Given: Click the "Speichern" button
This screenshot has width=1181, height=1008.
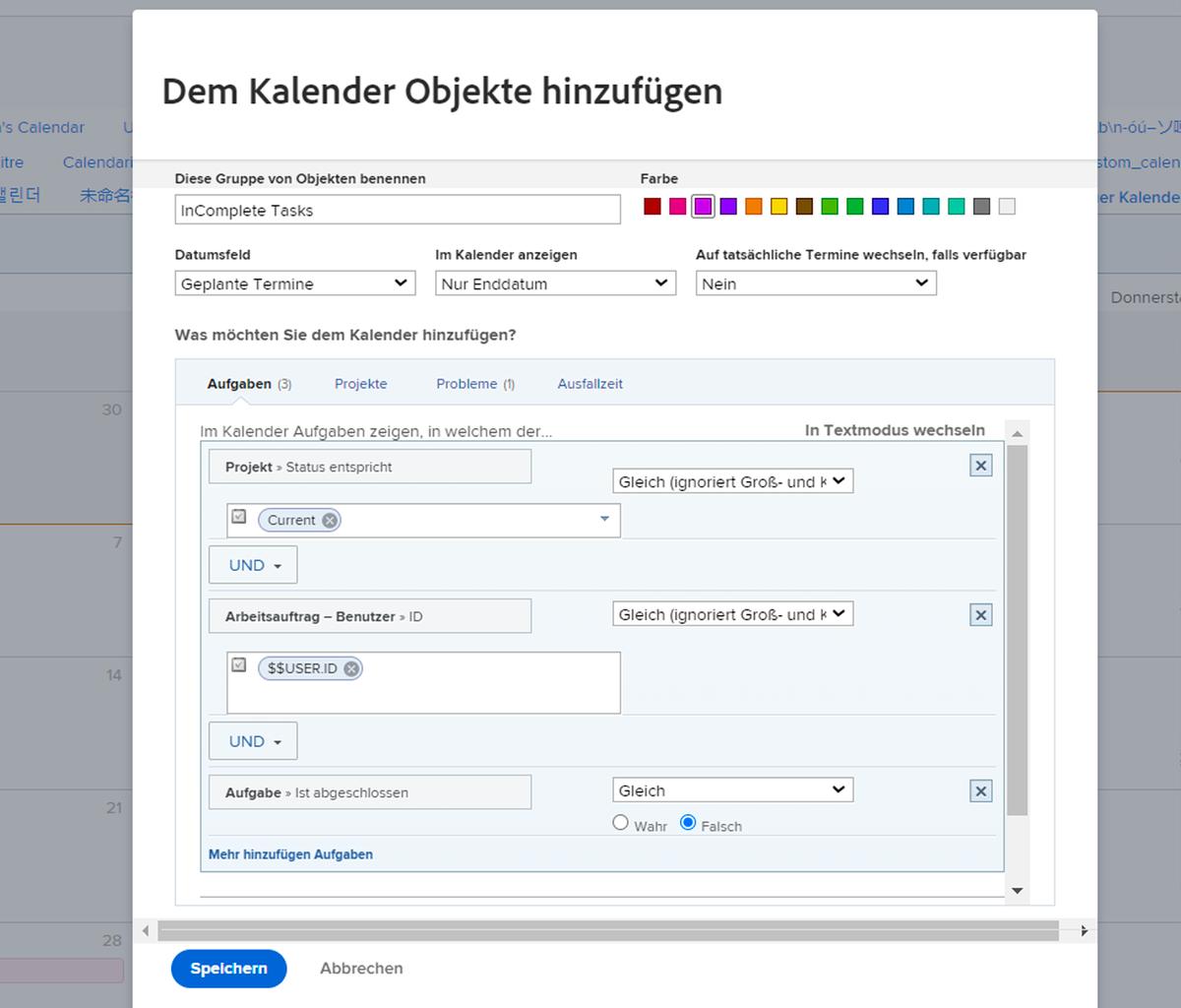Looking at the screenshot, I should (x=228, y=968).
